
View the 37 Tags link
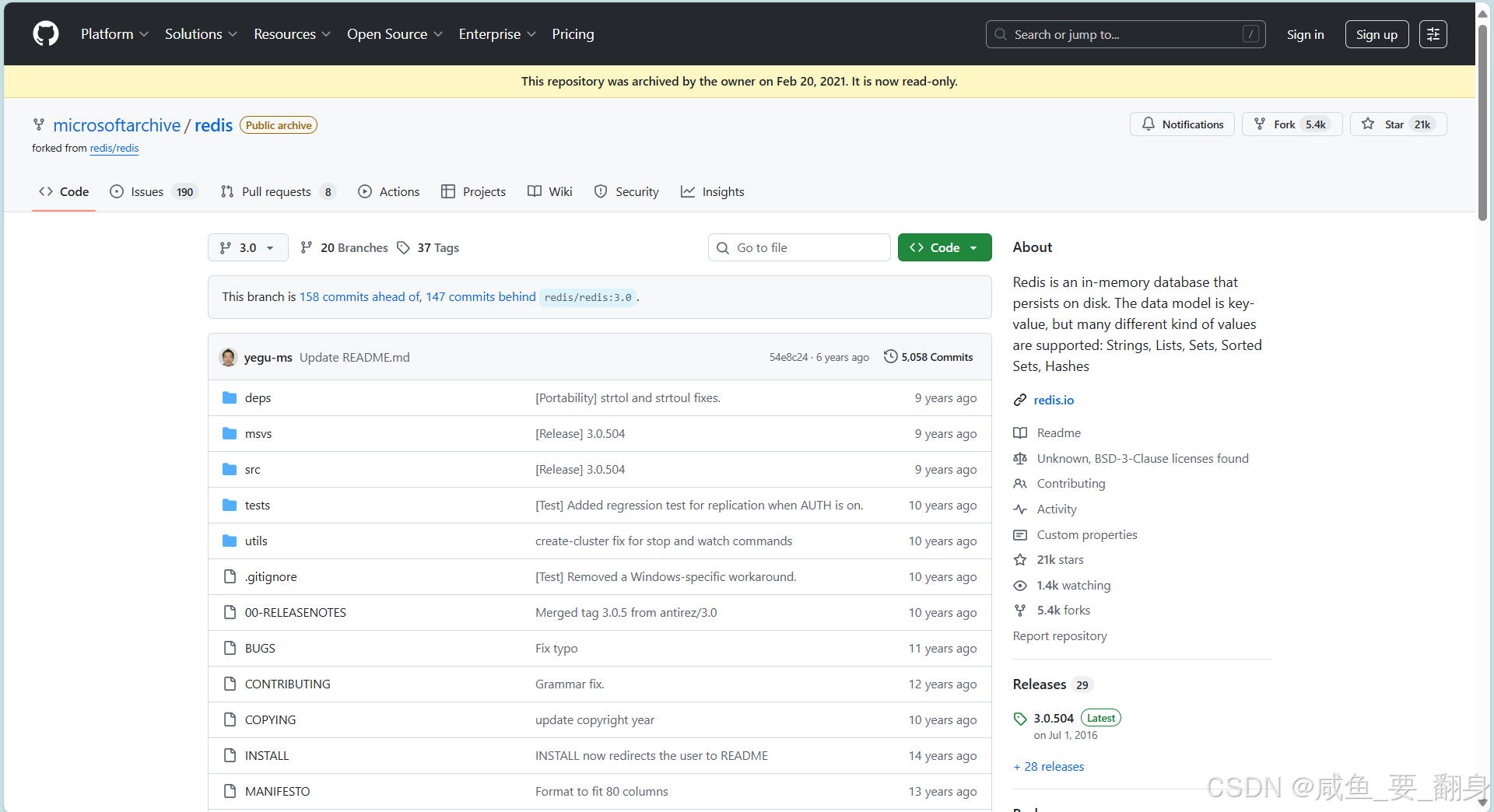[428, 247]
